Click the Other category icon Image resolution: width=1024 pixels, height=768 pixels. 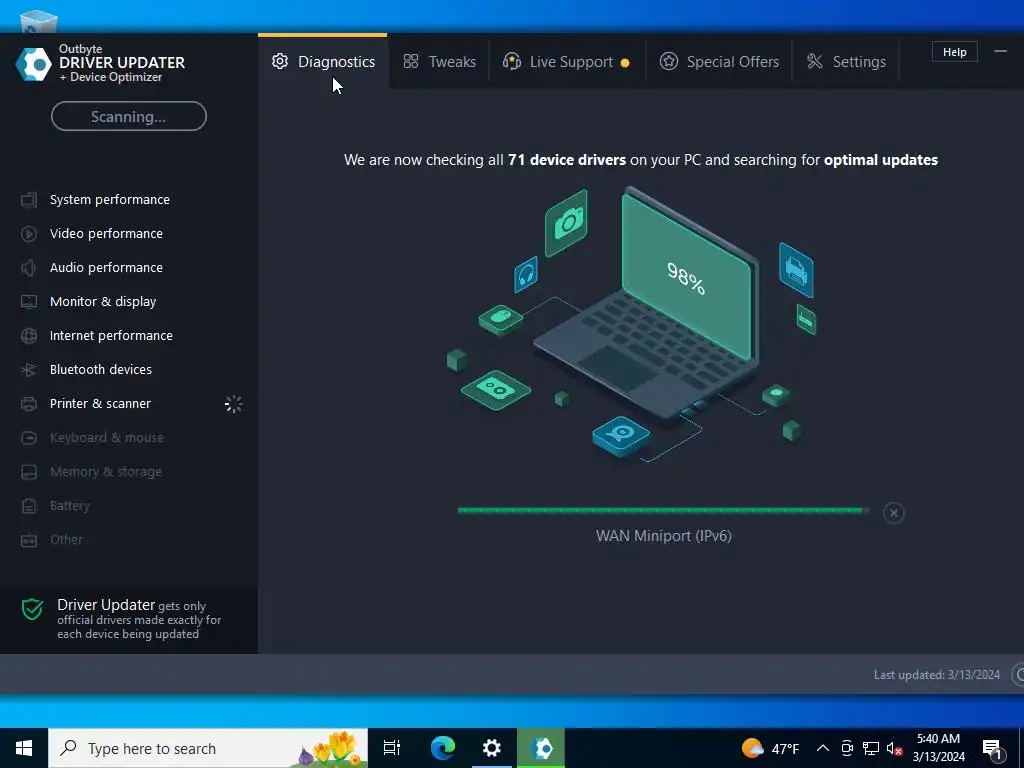click(x=29, y=540)
